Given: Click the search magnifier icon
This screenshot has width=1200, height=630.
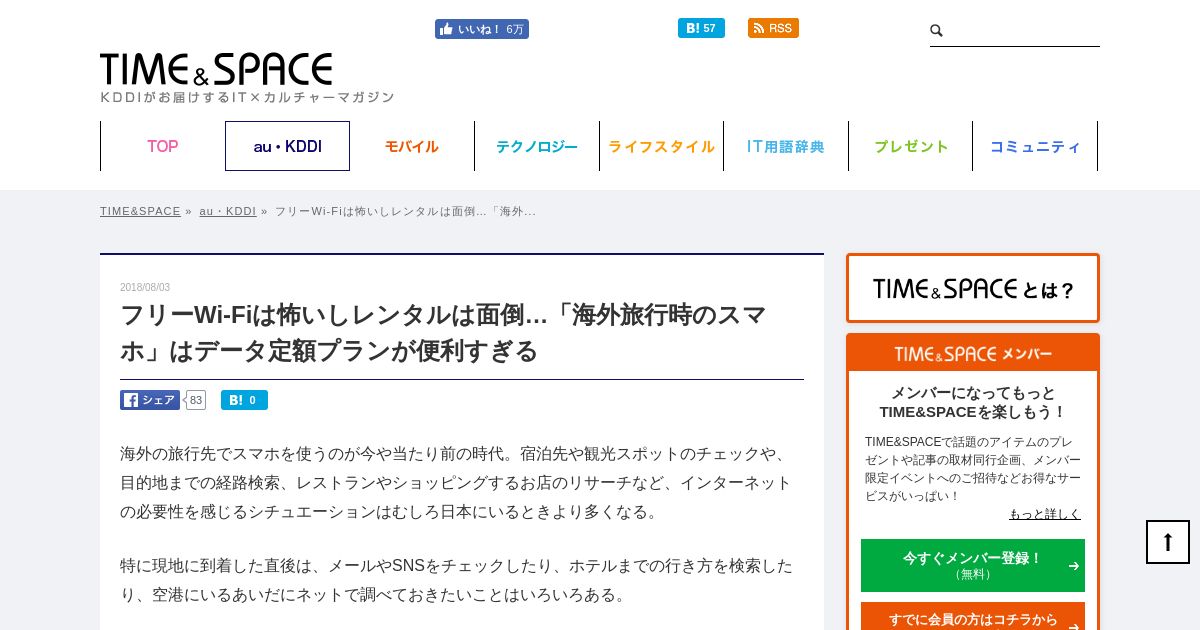Looking at the screenshot, I should tap(936, 31).
